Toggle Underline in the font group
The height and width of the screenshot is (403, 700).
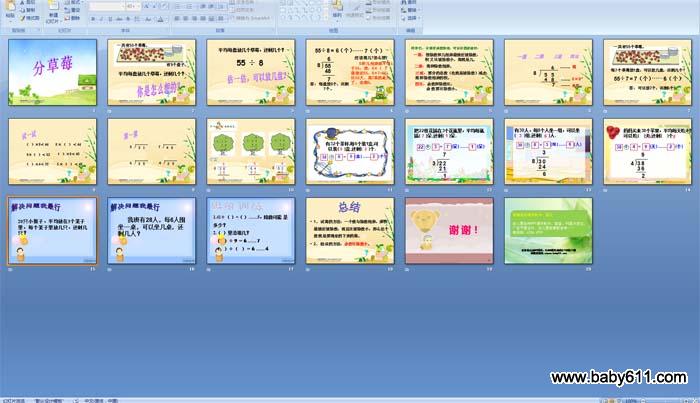(110, 19)
